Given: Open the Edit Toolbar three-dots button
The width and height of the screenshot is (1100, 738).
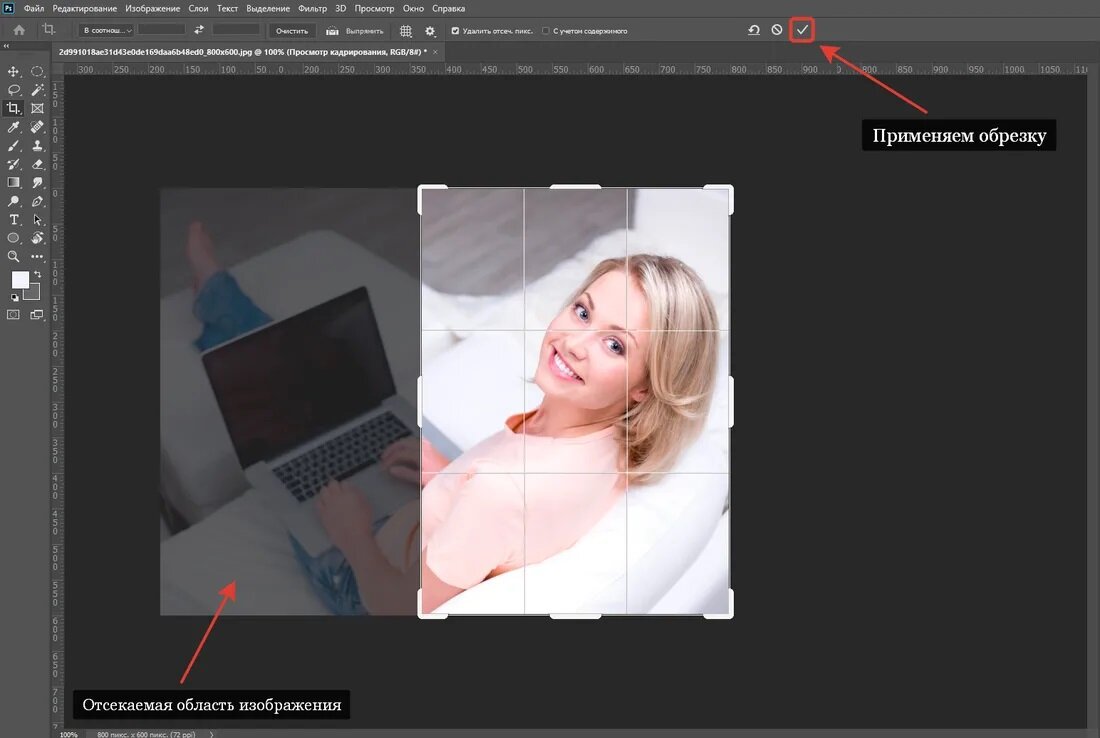Looking at the screenshot, I should point(37,257).
